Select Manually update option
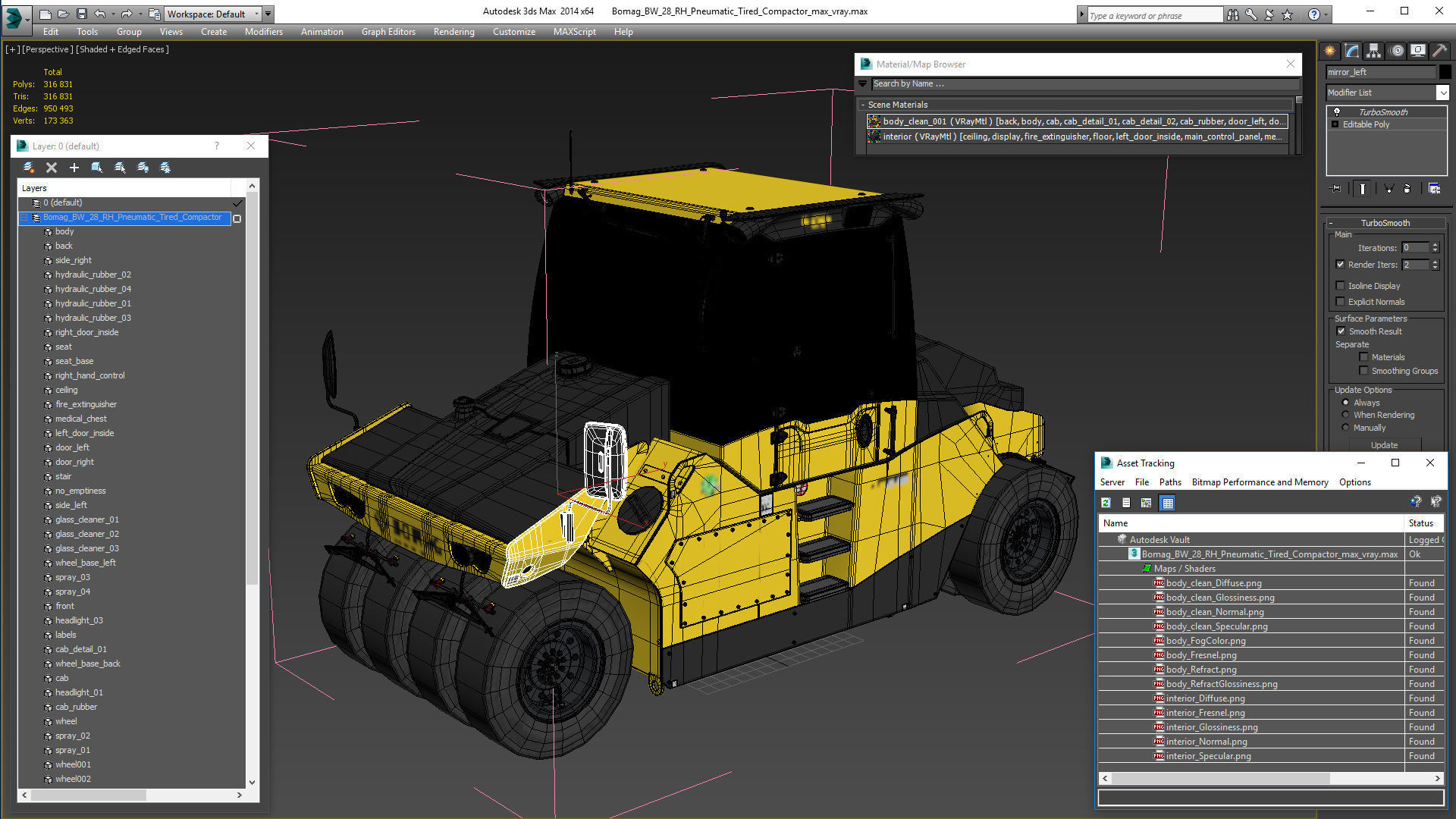Image resolution: width=1456 pixels, height=819 pixels. click(x=1346, y=428)
